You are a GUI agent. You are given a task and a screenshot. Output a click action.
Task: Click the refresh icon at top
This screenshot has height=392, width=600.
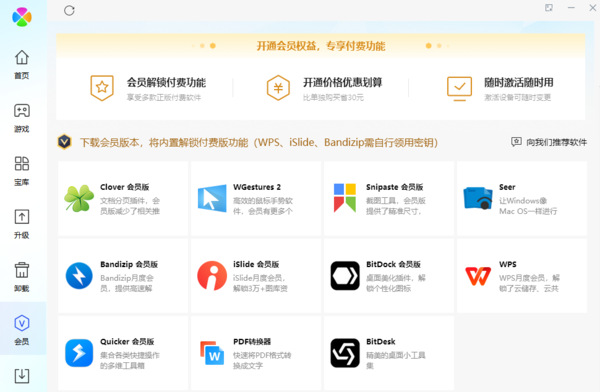point(69,10)
